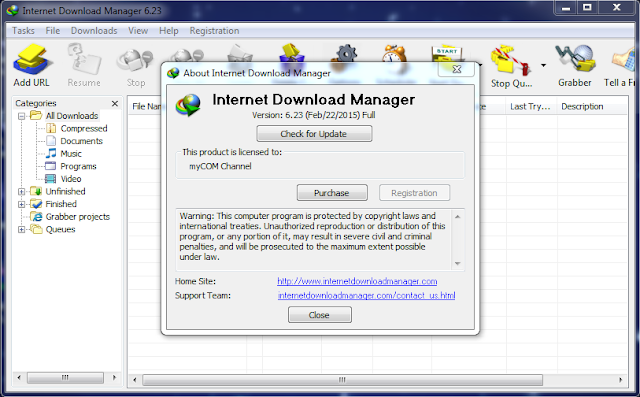Viewport: 640px width, 397px height.
Task: Click the Check for Update button
Action: (314, 134)
